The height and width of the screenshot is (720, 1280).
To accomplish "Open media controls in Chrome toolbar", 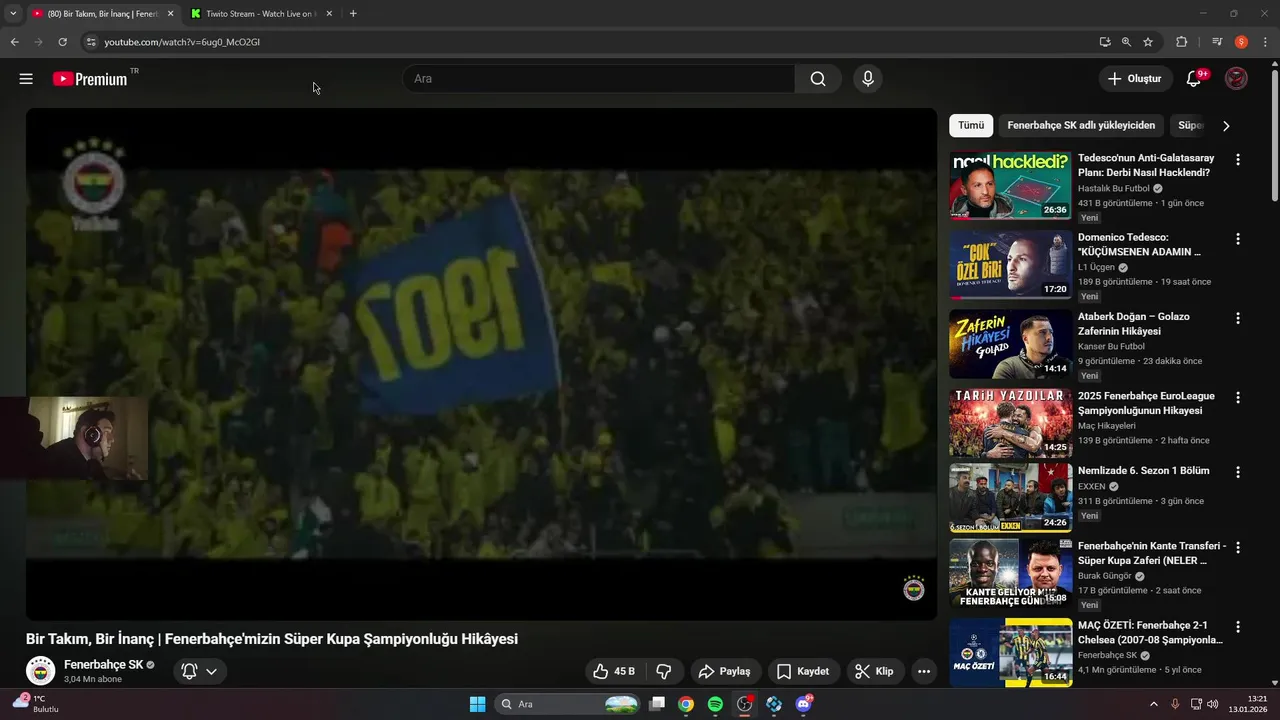I will click(x=1217, y=42).
